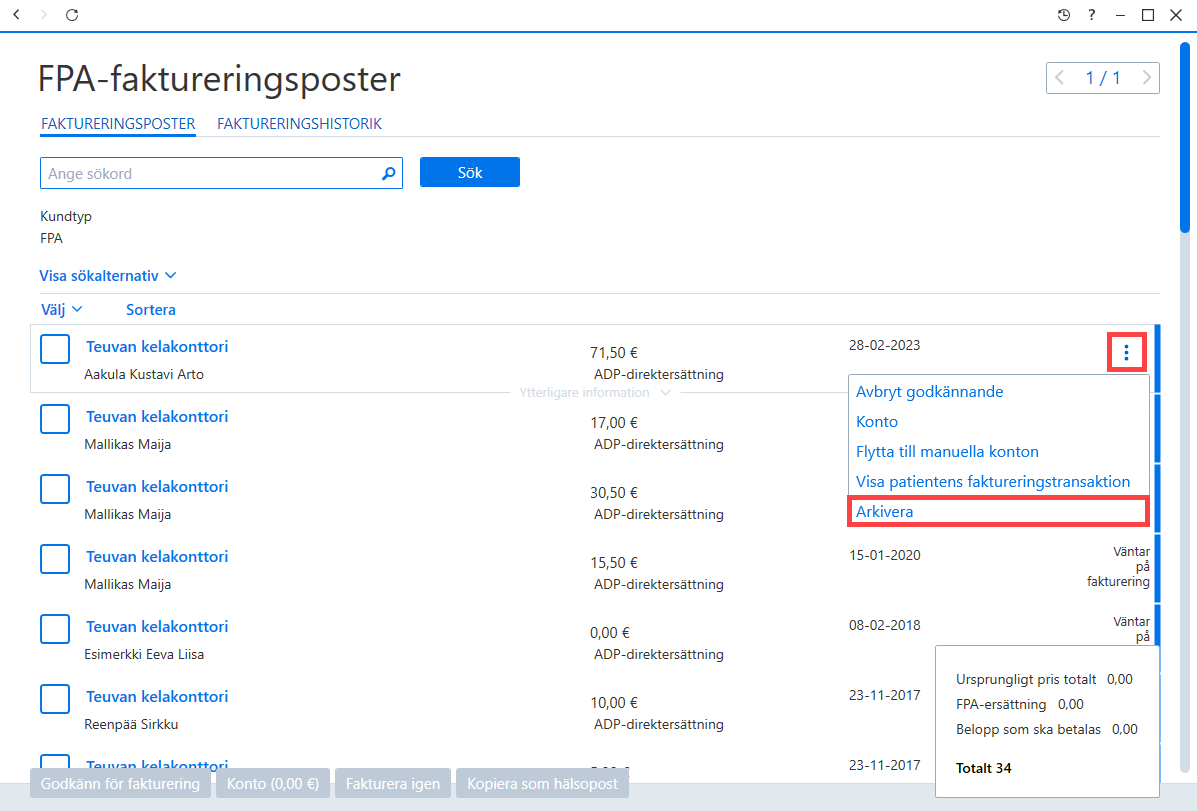Tick the checkbox for the 15,50 € Mallikas Maija row
Image resolution: width=1197 pixels, height=811 pixels.
[55, 559]
